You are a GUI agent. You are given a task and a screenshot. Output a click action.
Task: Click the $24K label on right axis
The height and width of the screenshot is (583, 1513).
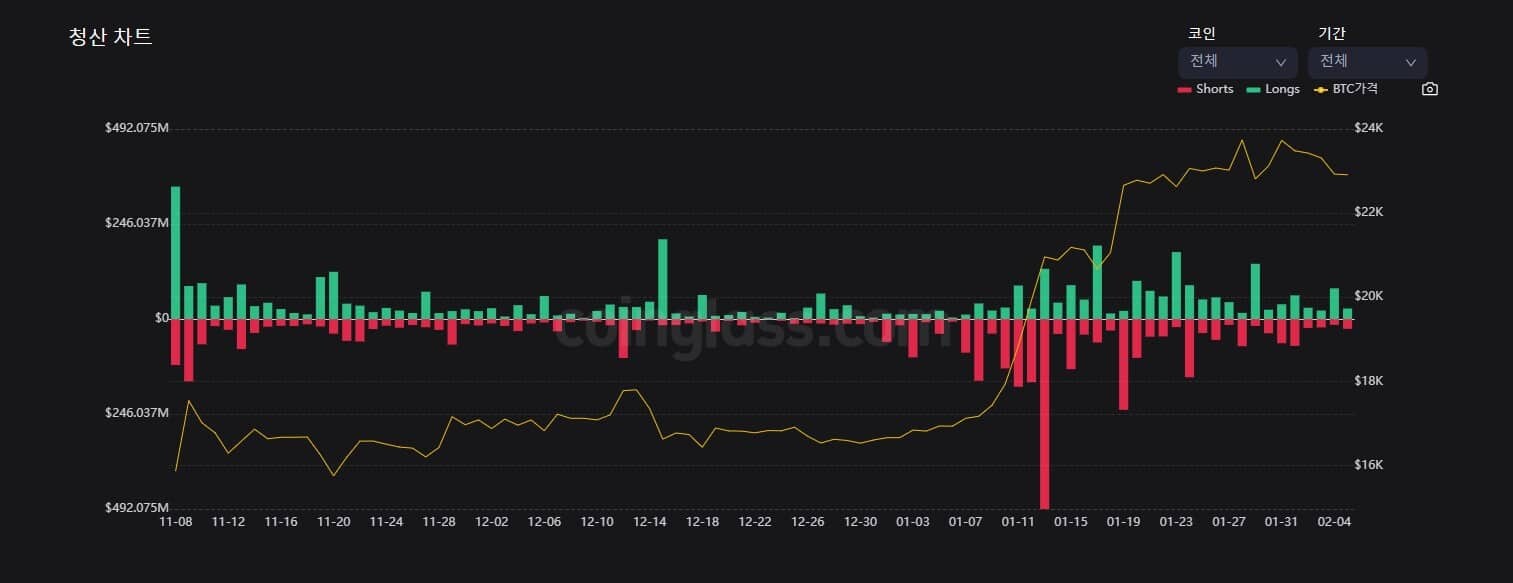(x=1367, y=128)
